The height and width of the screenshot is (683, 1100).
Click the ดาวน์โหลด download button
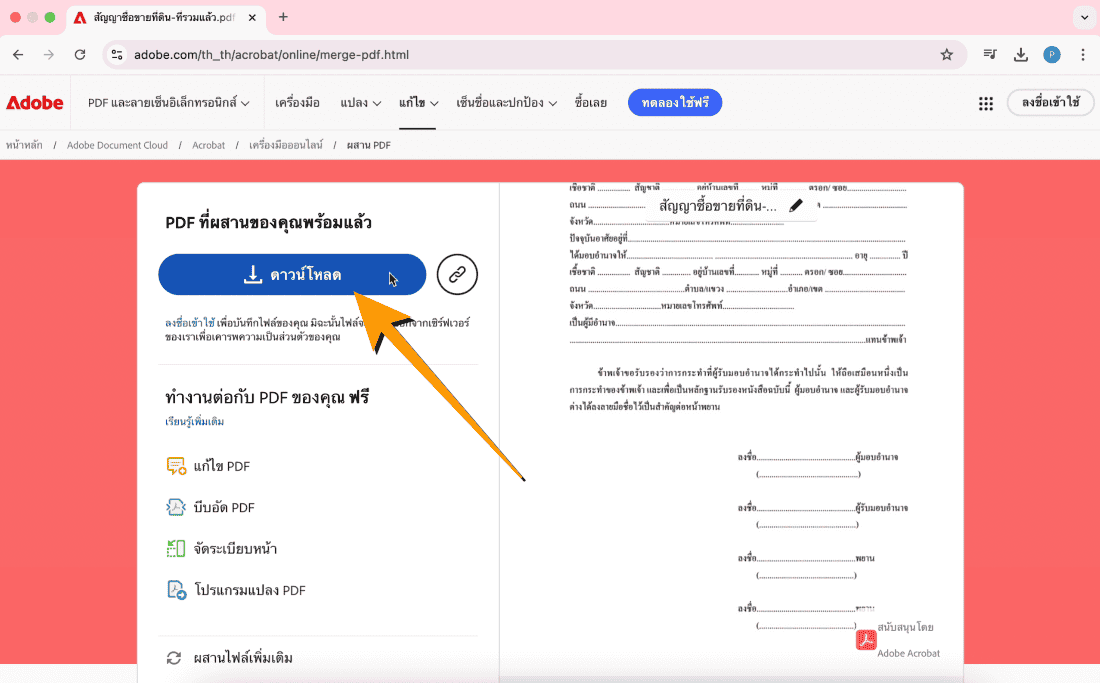(292, 275)
